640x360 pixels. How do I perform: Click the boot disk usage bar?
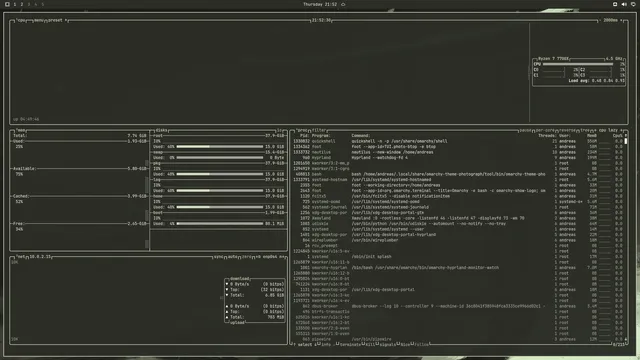pos(220,224)
